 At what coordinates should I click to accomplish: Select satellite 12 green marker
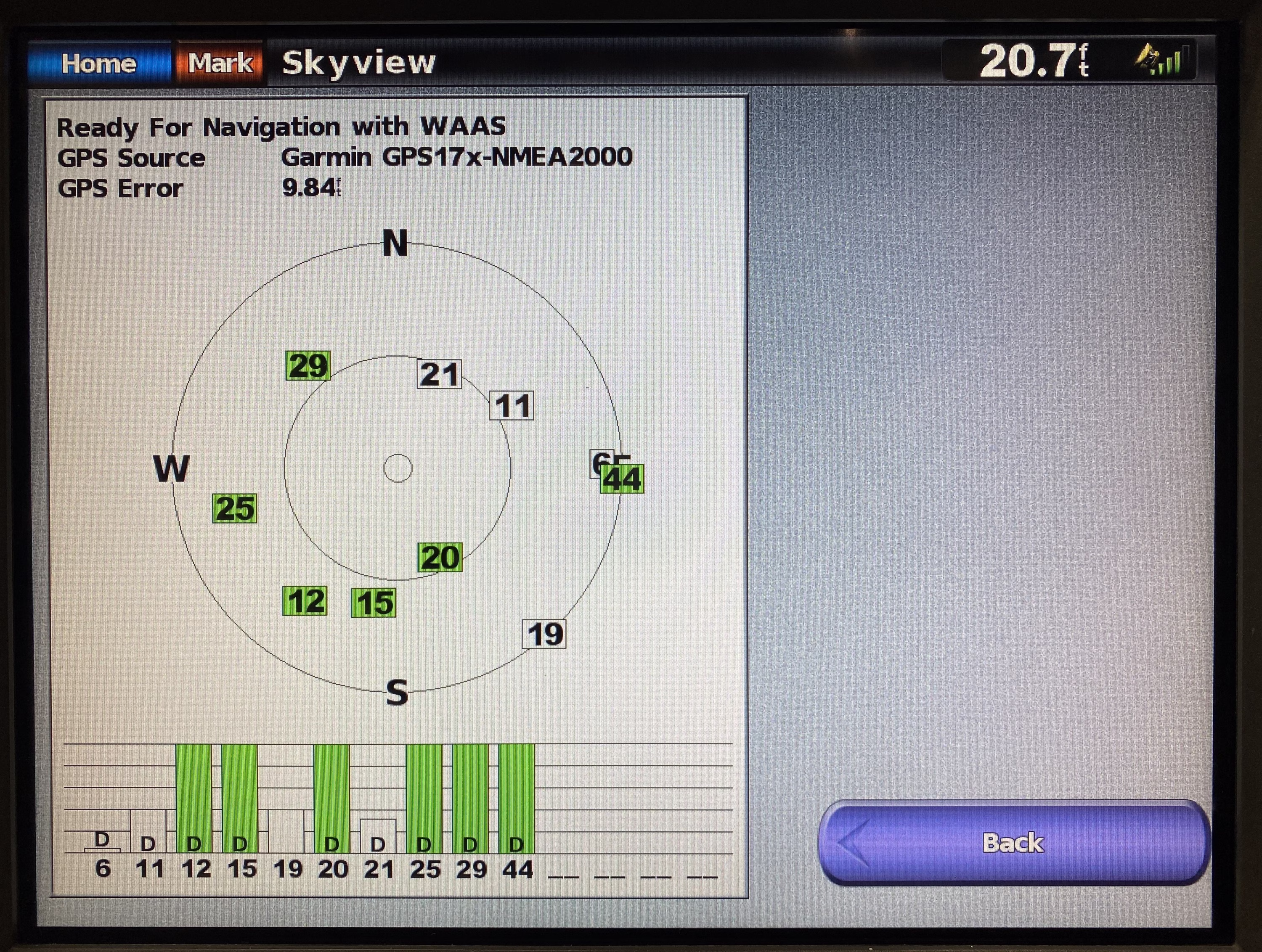305,601
